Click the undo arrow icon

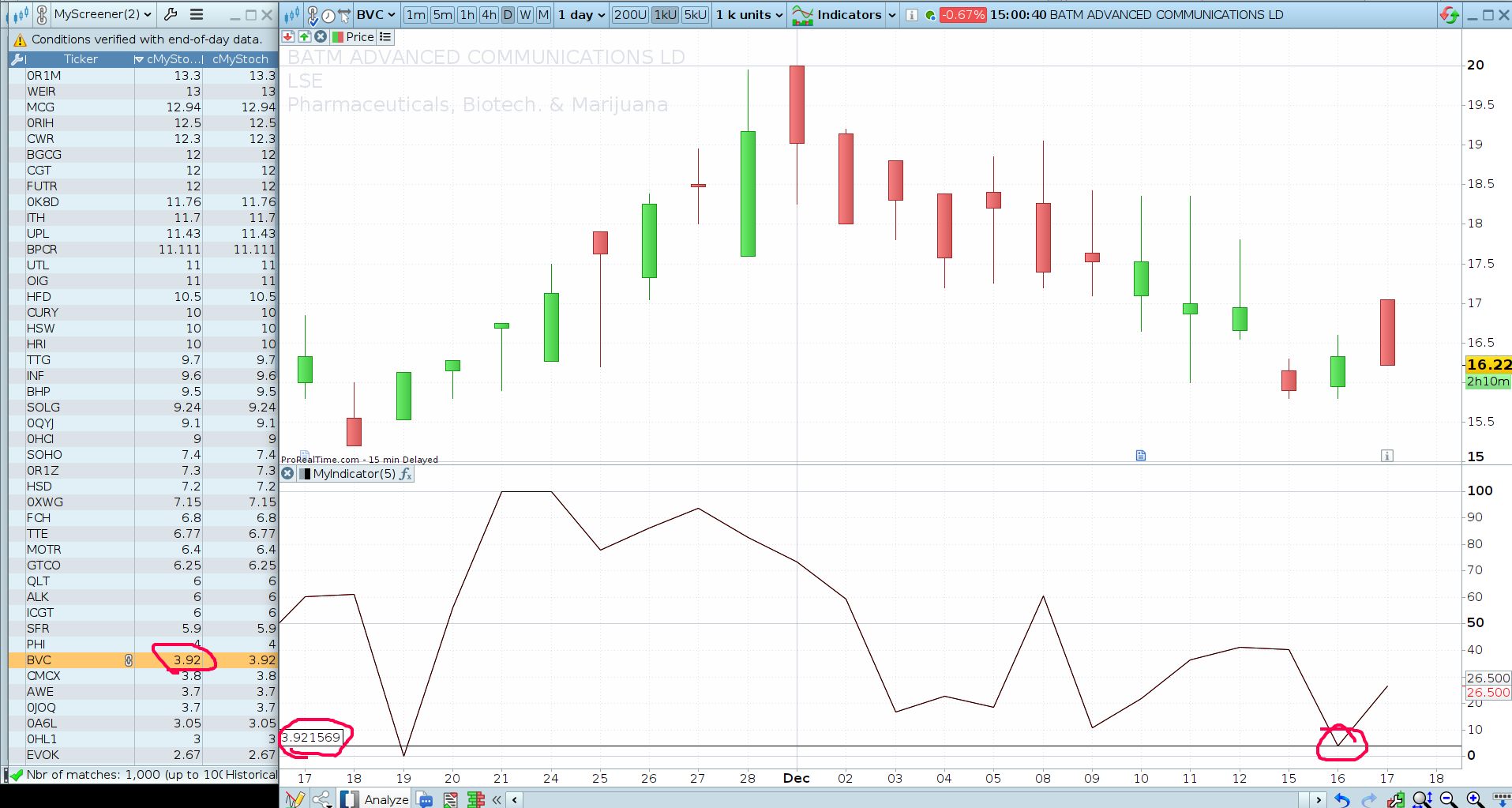1342,799
